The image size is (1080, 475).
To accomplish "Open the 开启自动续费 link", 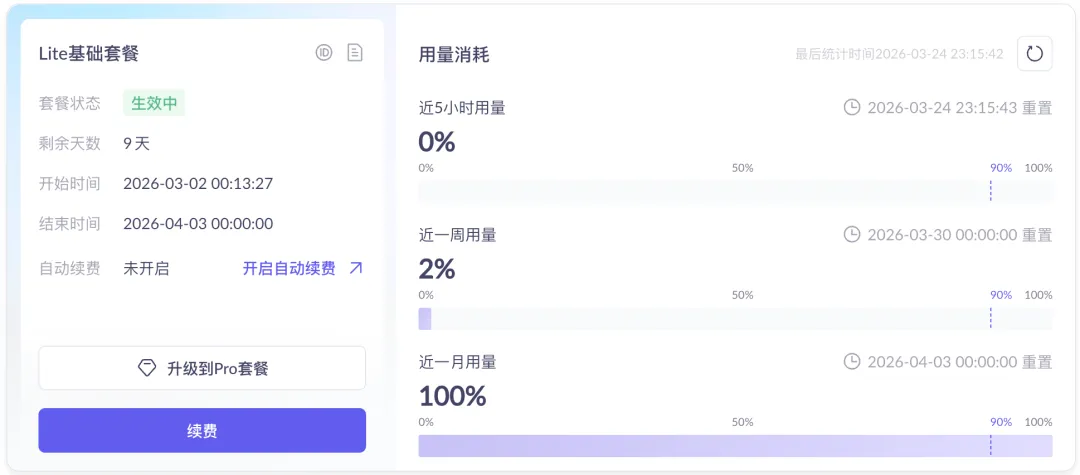I will [289, 268].
